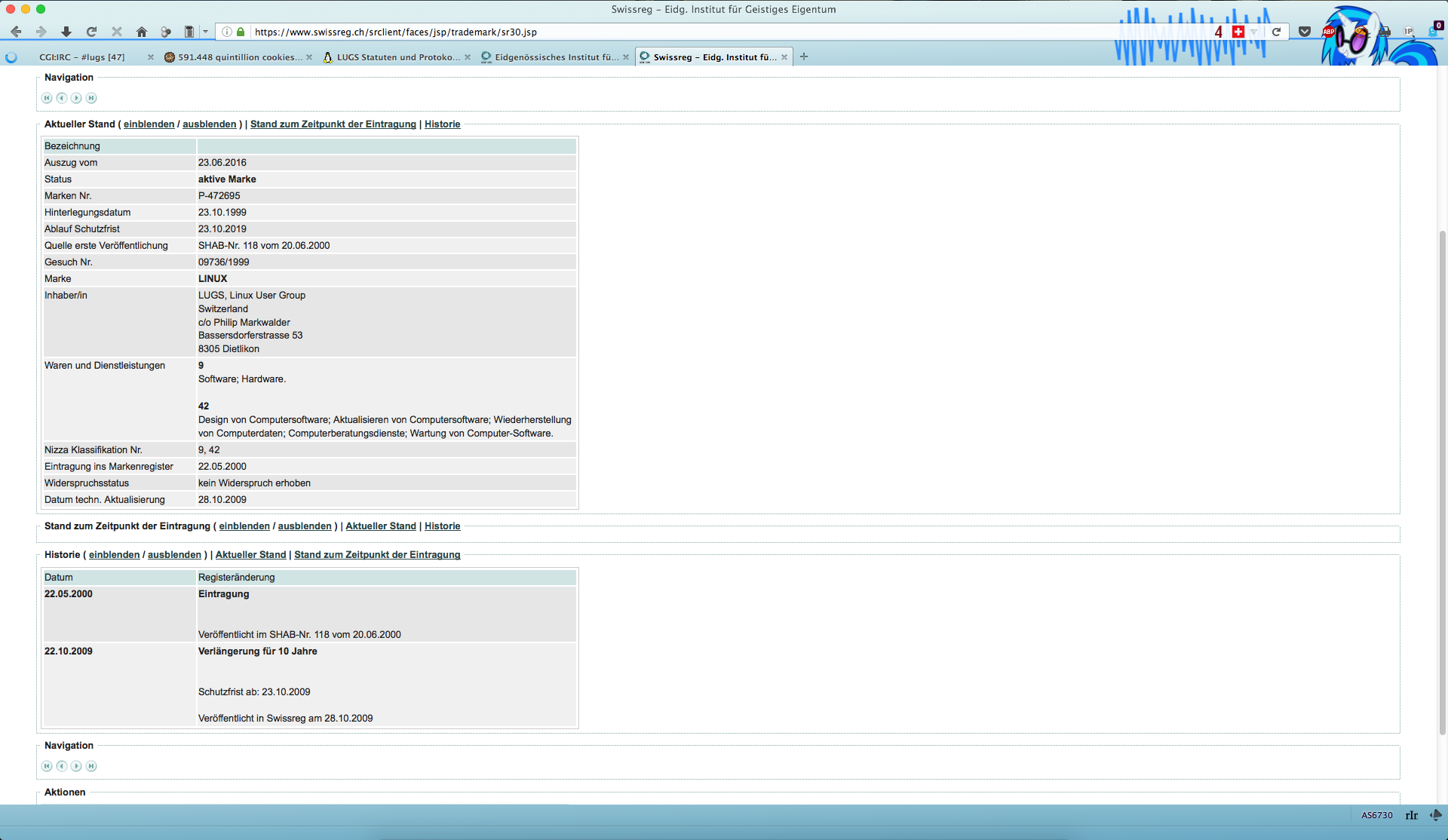The width and height of the screenshot is (1448, 840).
Task: Open the Pocket extension icon
Action: pos(1305,32)
